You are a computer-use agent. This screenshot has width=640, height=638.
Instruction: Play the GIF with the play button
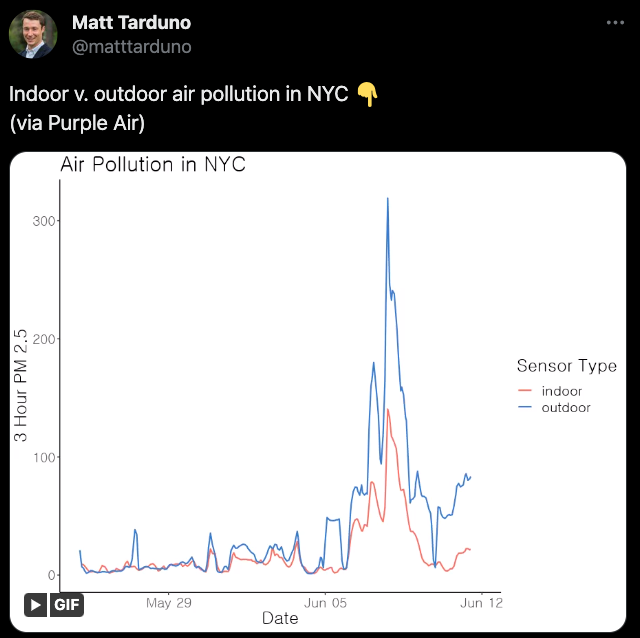click(x=36, y=604)
